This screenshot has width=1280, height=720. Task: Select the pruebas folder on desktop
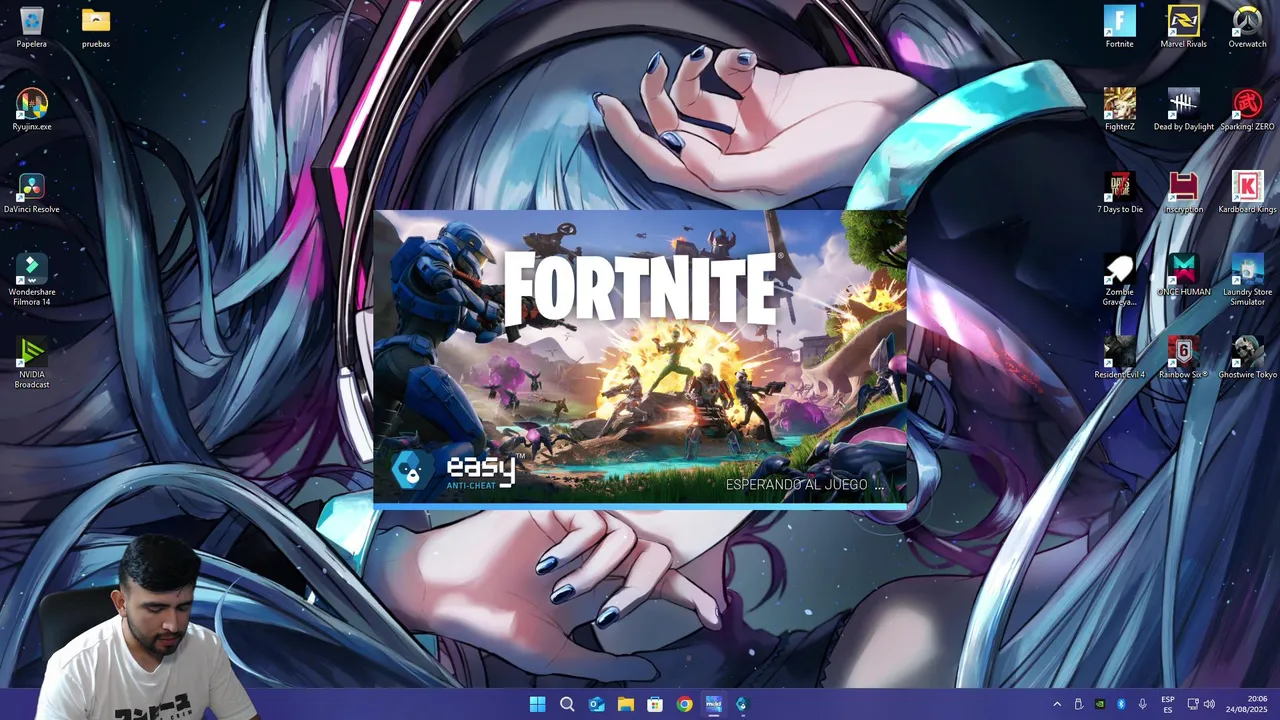96,27
